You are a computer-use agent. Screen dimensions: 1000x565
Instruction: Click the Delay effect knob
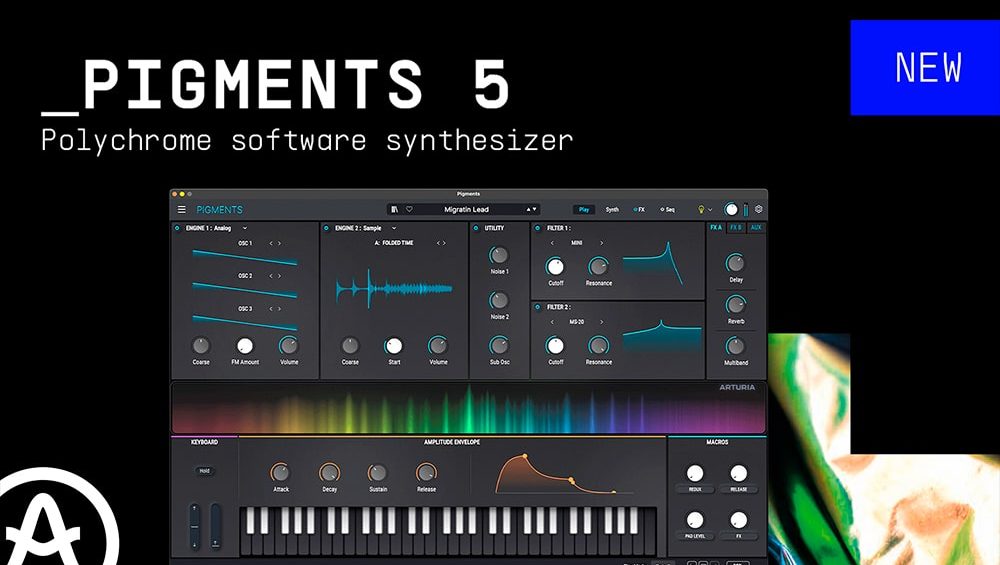pyautogui.click(x=735, y=263)
